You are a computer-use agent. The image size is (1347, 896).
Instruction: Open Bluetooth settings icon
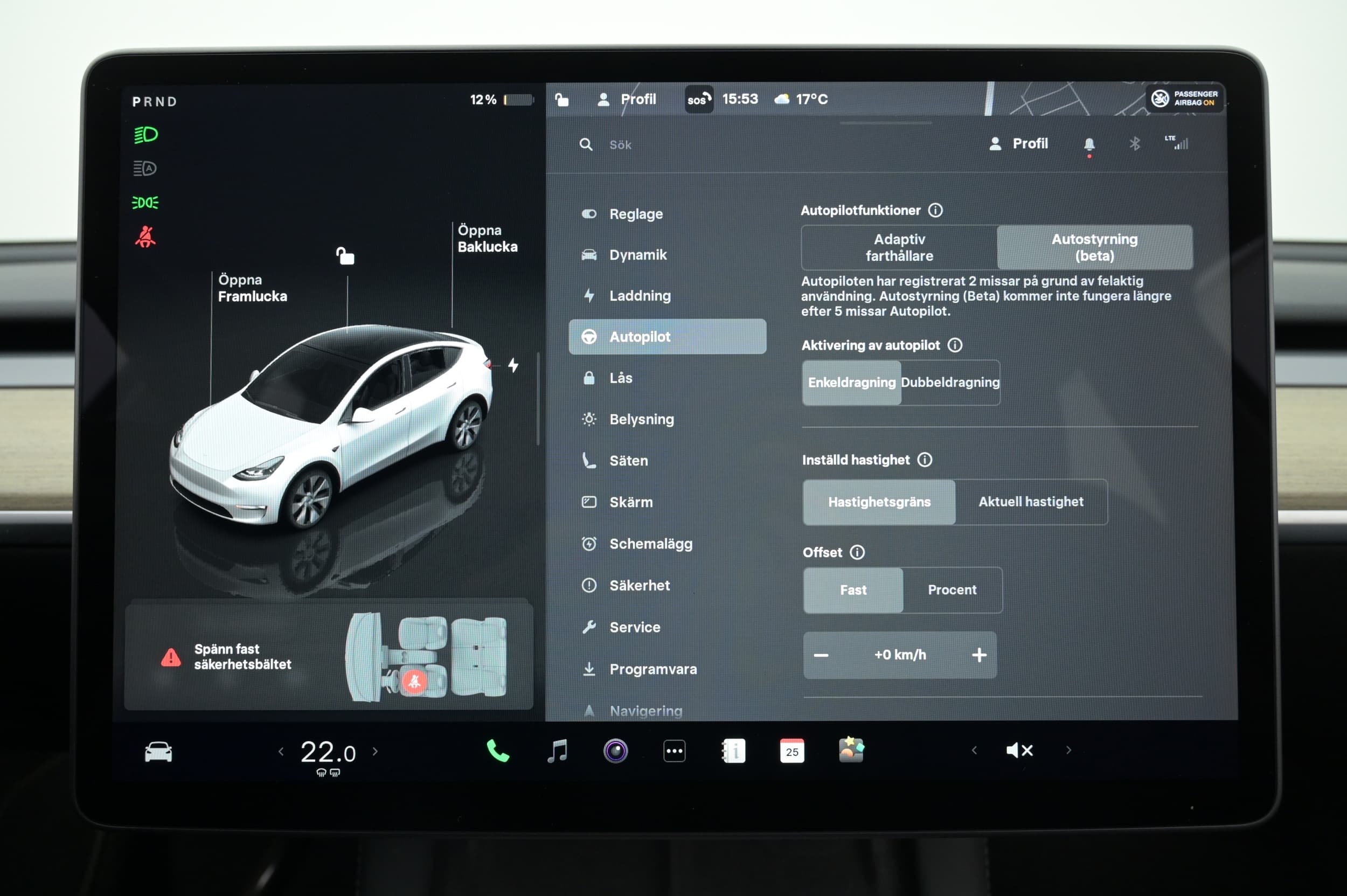pyautogui.click(x=1134, y=143)
